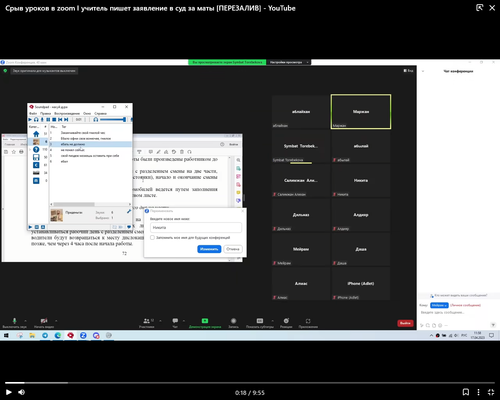500x400 pixels.
Task: Open the Правка menu in Soundpad
Action: 45,113
